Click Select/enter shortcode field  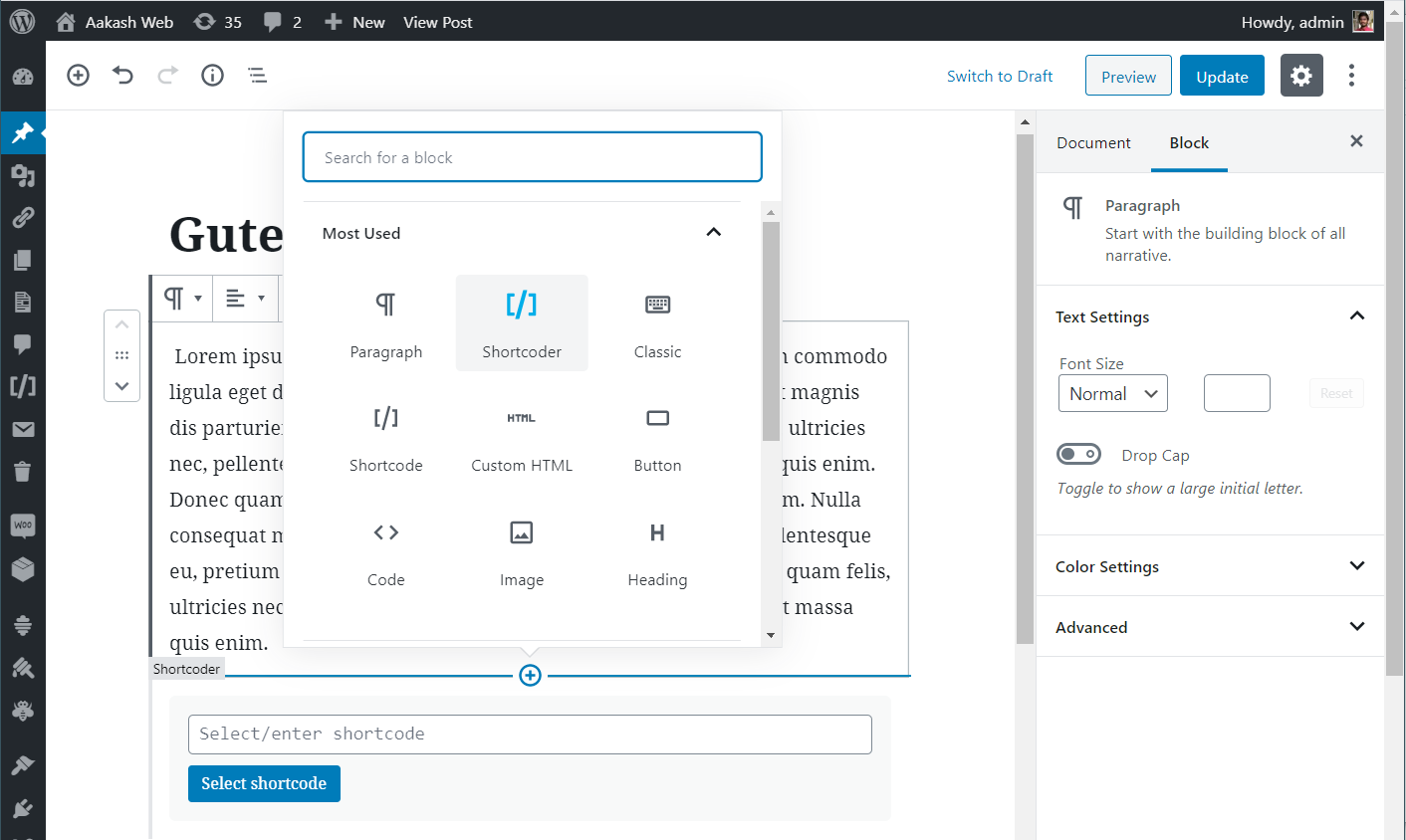[x=530, y=735]
